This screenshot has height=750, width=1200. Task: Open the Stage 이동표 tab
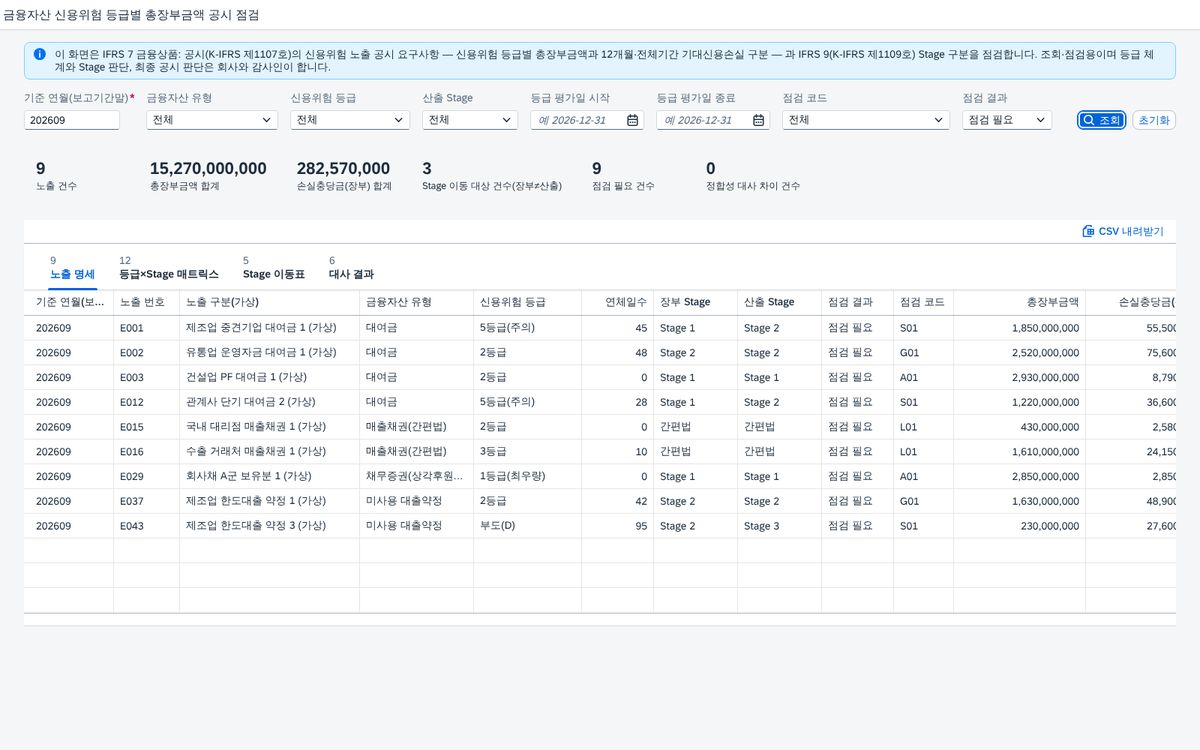pos(273,273)
